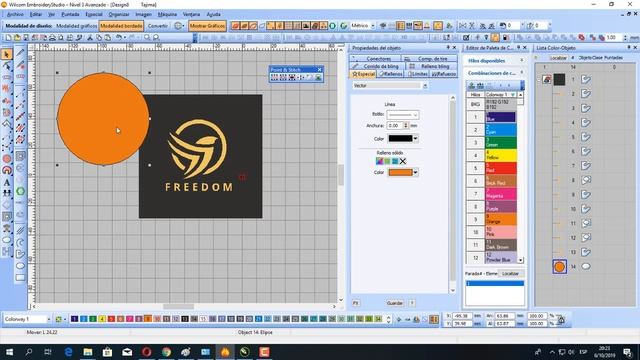Increase the Anchura stepper value

click(x=406, y=124)
